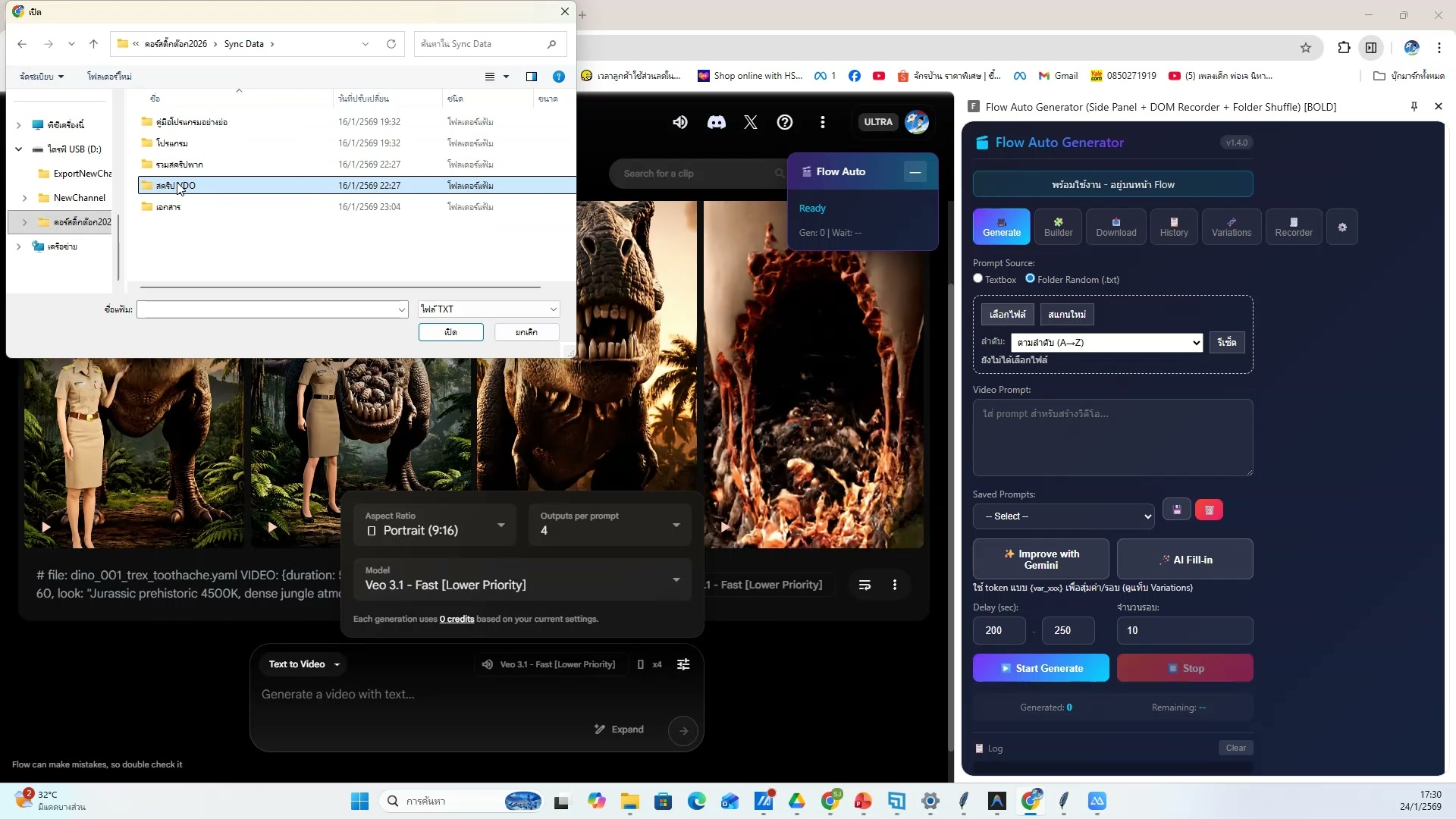This screenshot has height=819, width=1456.
Task: Minimize the Flow Auto floating widget
Action: (915, 172)
